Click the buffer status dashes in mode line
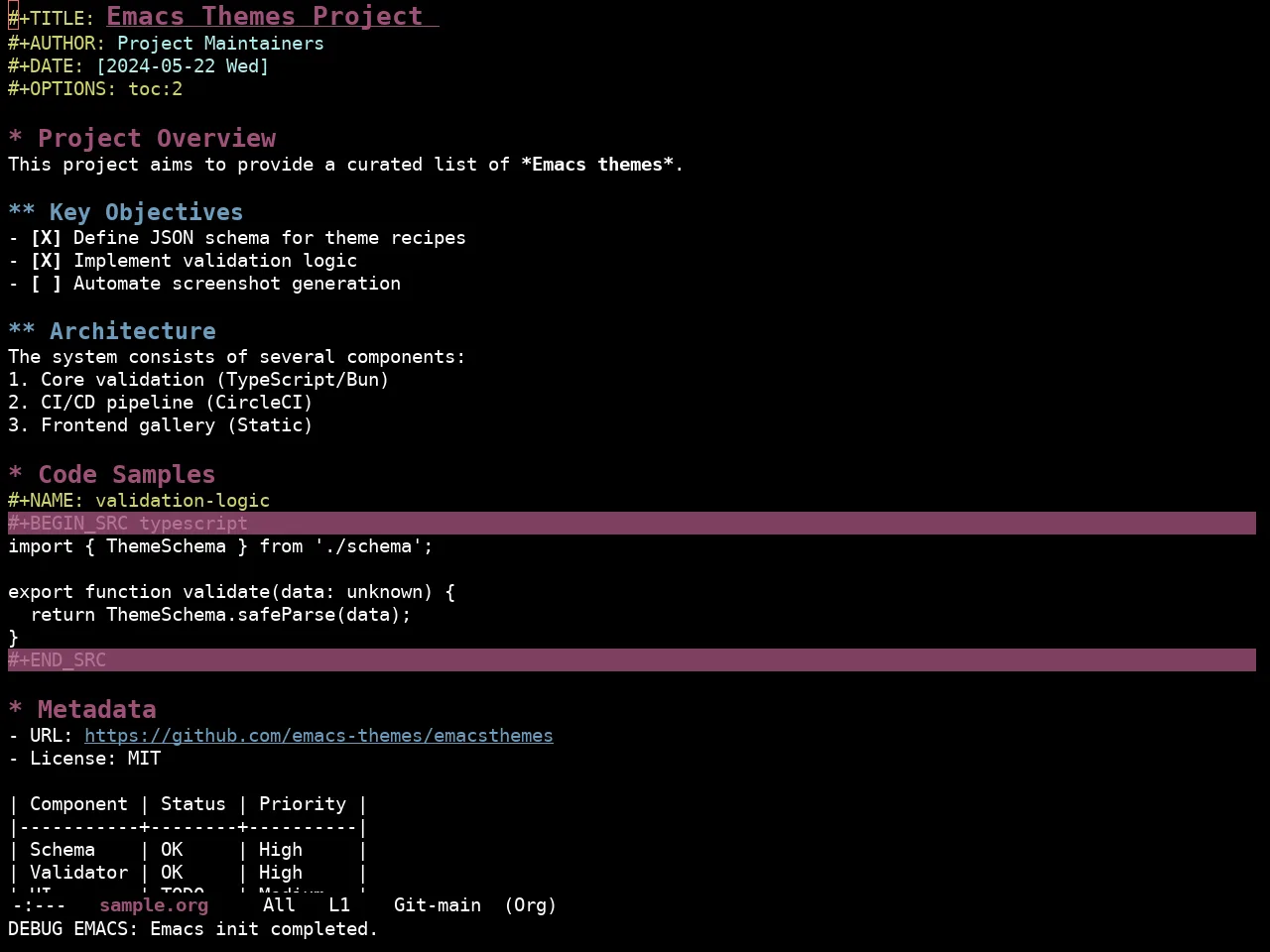 (40, 905)
